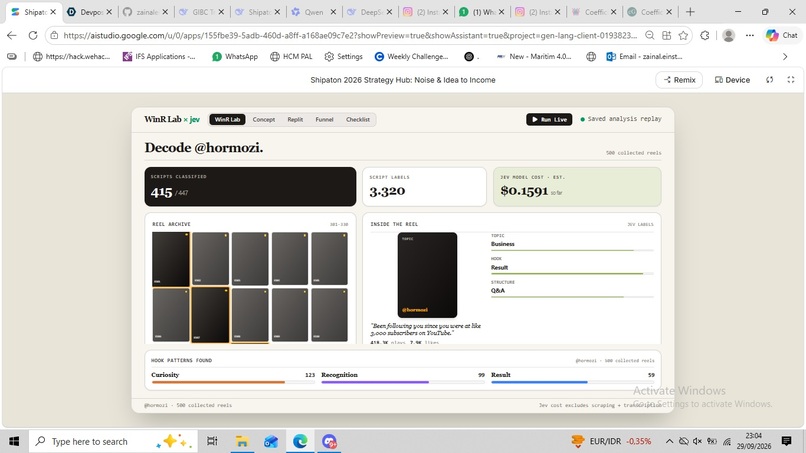Expand the bookmarks bar overflow chevron

(785, 57)
